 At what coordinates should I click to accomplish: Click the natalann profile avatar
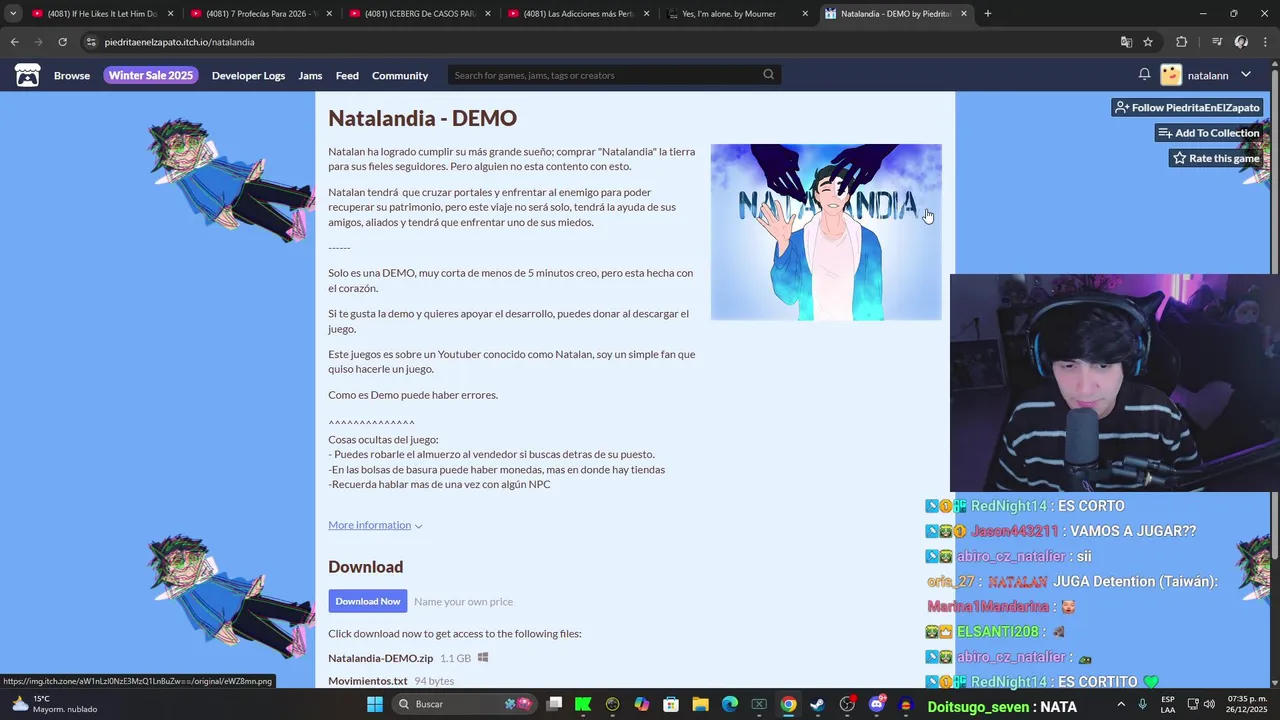pos(1171,75)
